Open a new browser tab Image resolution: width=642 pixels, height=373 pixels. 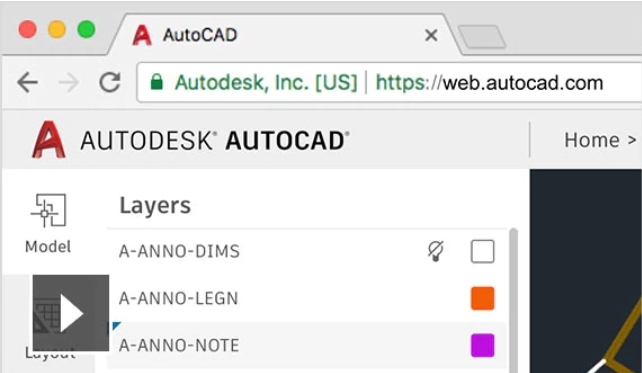[482, 37]
